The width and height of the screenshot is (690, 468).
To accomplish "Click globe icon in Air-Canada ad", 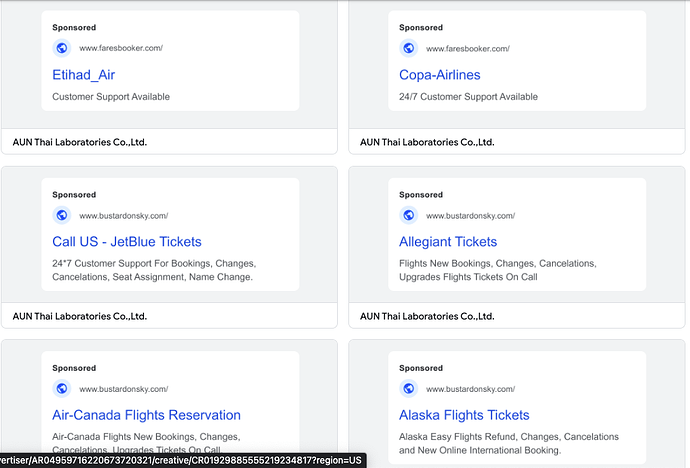I will pyautogui.click(x=61, y=388).
